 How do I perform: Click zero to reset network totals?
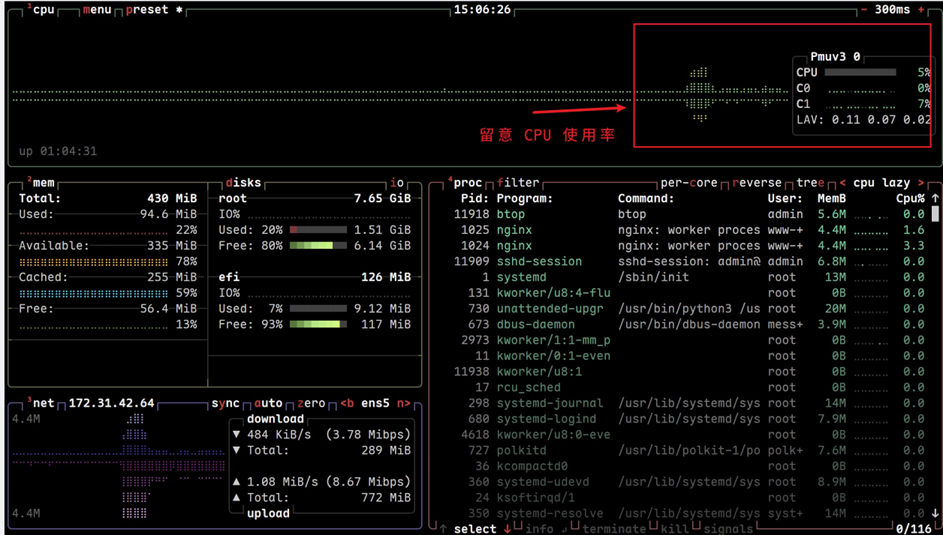311,403
